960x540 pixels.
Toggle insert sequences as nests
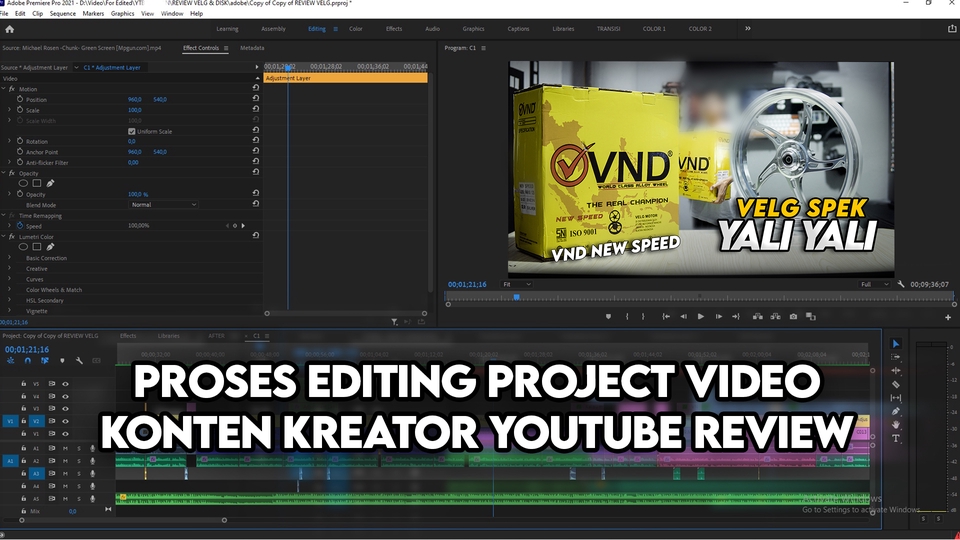click(x=10, y=361)
